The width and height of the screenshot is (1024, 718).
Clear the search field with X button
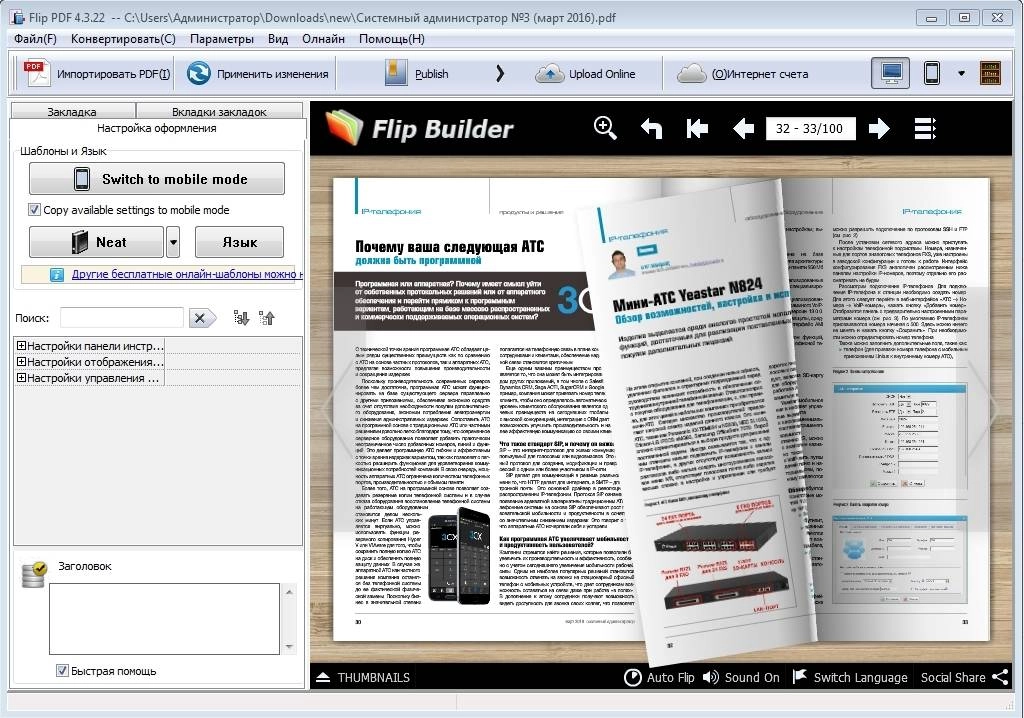pos(202,318)
